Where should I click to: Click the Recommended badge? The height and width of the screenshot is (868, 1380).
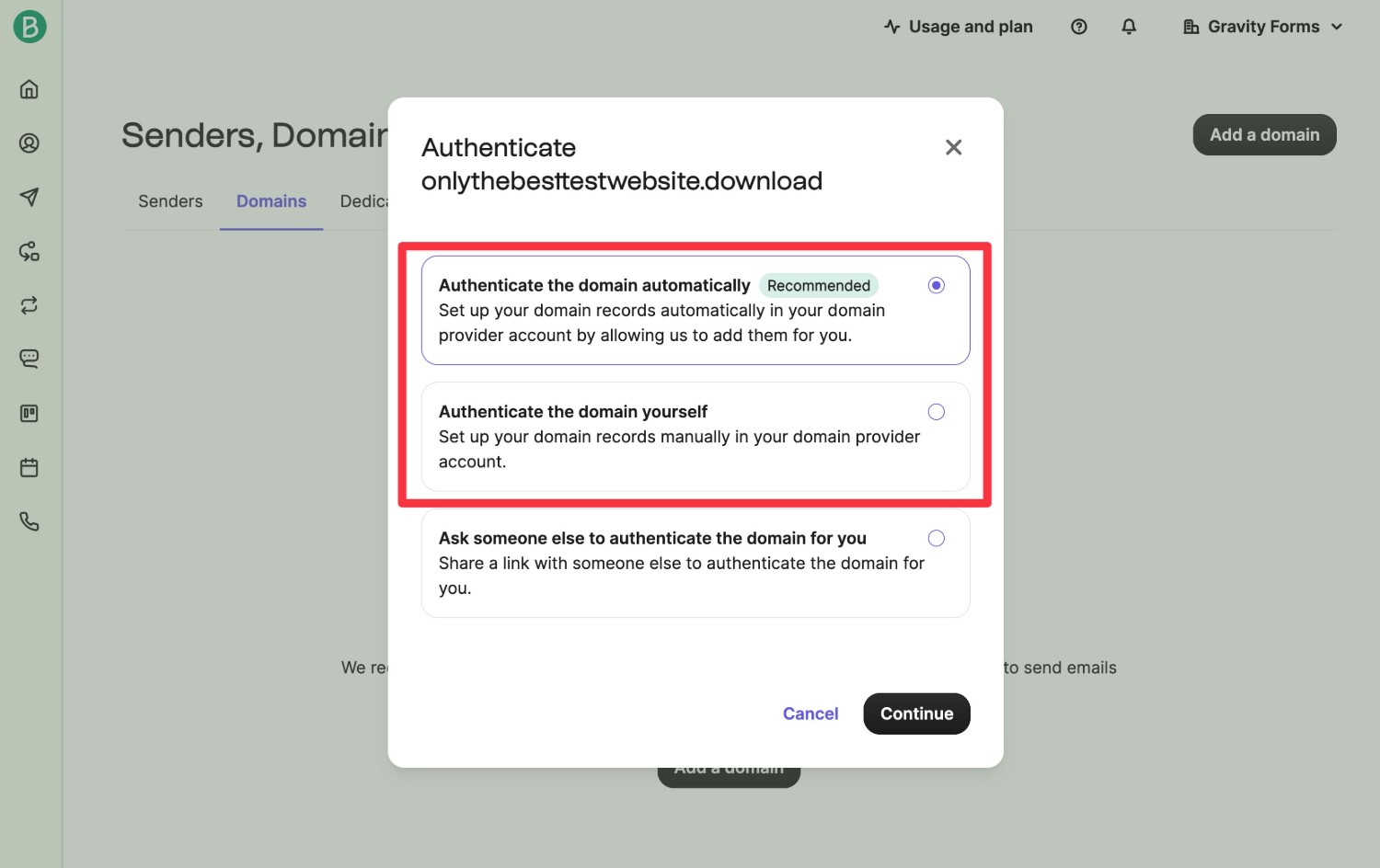pos(819,286)
